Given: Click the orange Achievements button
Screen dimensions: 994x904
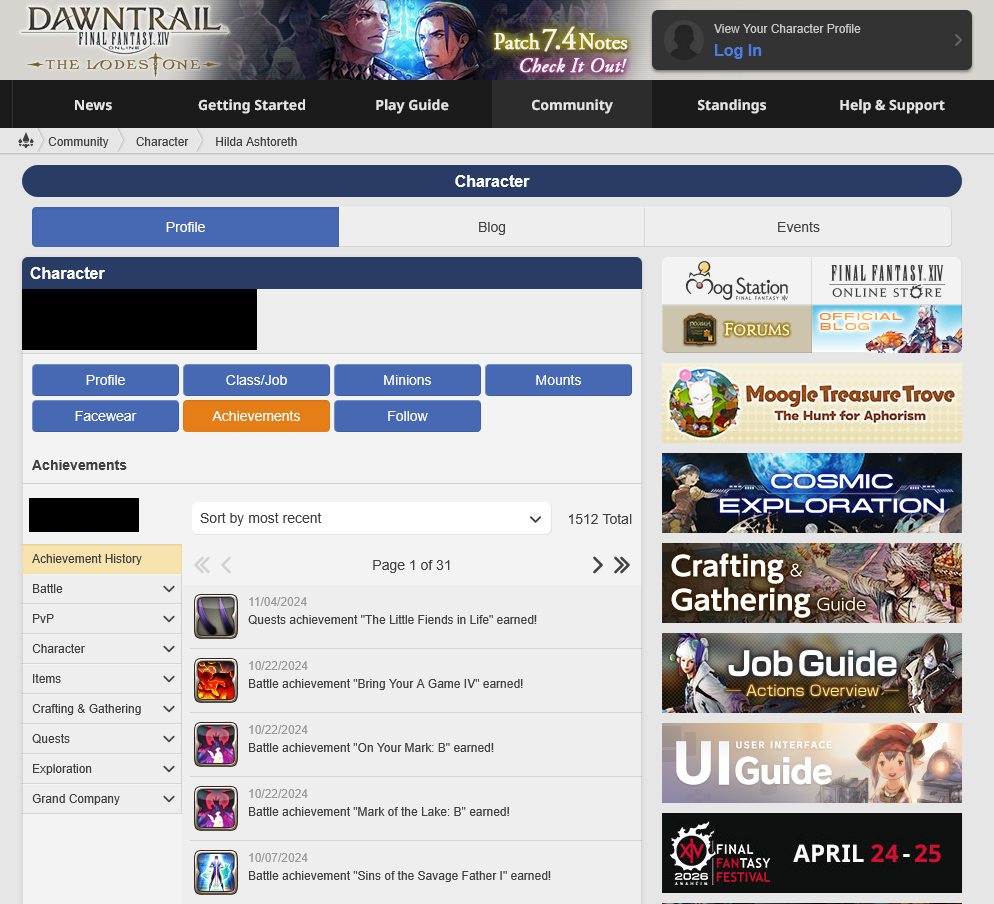Looking at the screenshot, I should tap(256, 416).
